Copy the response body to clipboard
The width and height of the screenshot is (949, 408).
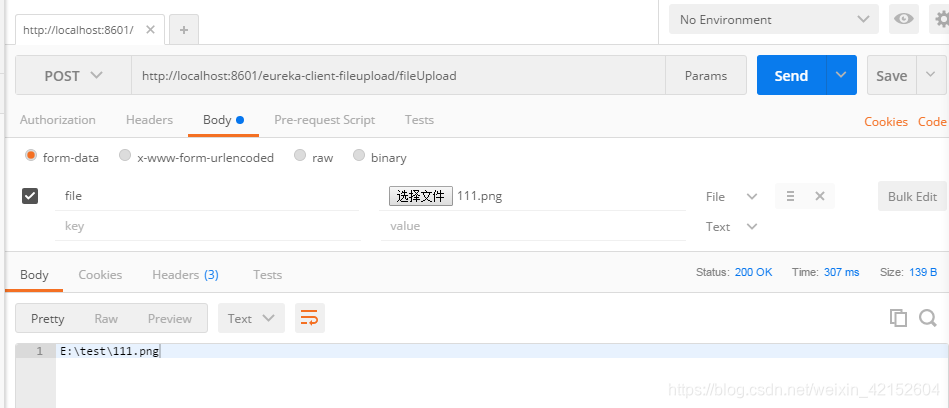(x=898, y=318)
